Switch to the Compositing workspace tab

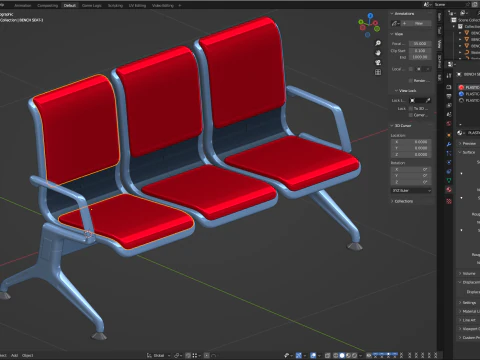[47, 5]
